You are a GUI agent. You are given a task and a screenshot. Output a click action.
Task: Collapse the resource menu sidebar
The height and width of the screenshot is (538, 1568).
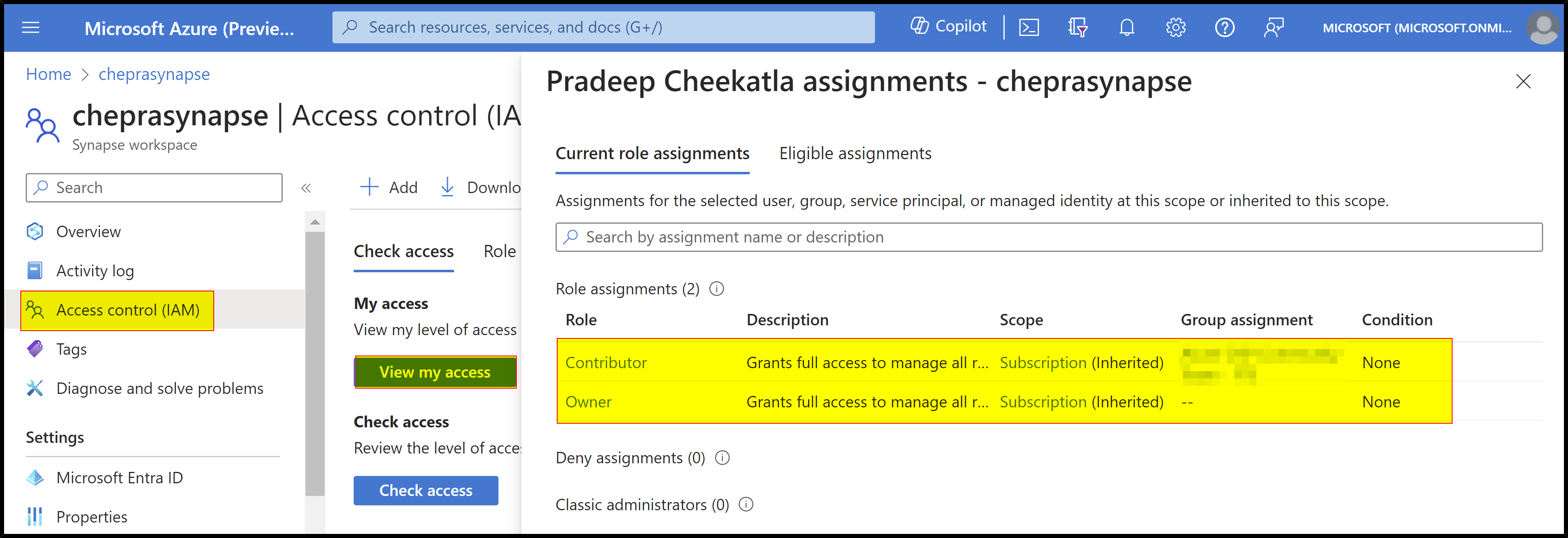[x=306, y=188]
